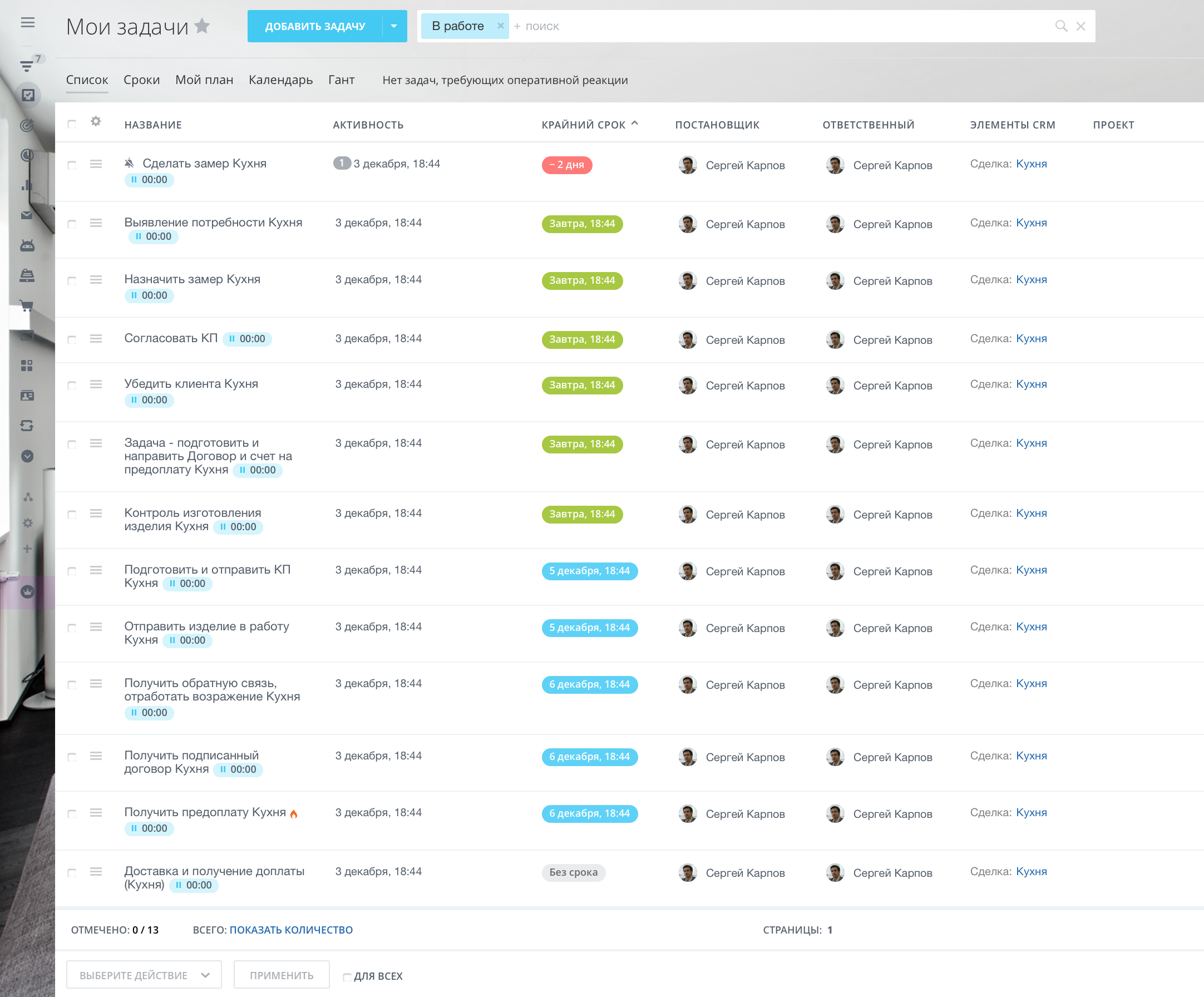The image size is (1204, 997).
Task: Expand the Добавить задачу dropdown arrow
Action: [x=394, y=26]
